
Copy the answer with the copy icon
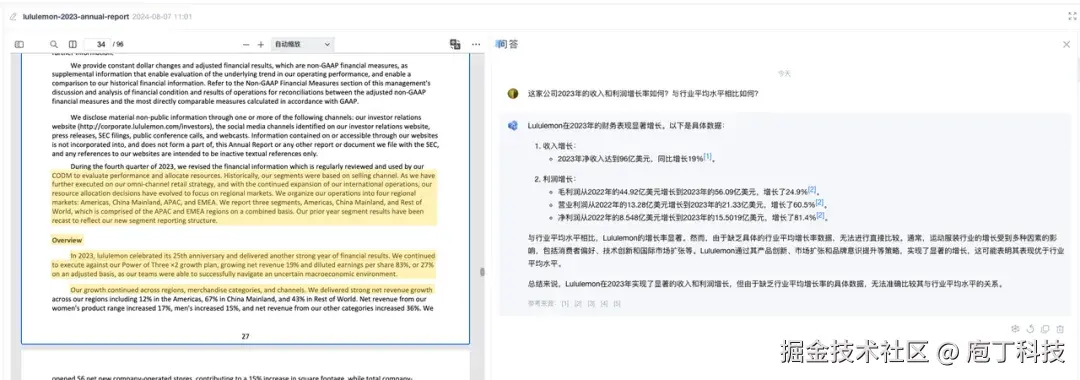coord(1046,329)
